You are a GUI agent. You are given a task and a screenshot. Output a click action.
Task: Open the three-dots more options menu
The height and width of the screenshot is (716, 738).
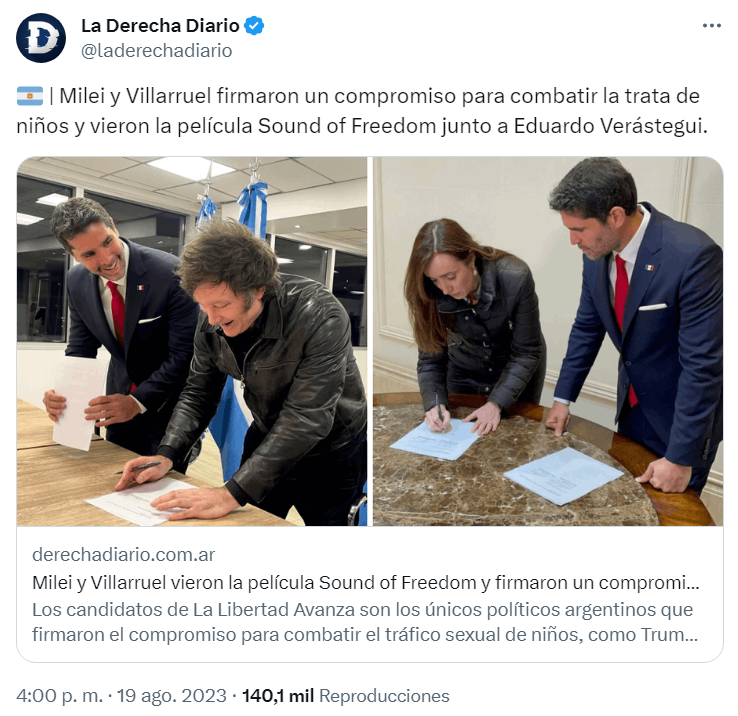pyautogui.click(x=711, y=25)
